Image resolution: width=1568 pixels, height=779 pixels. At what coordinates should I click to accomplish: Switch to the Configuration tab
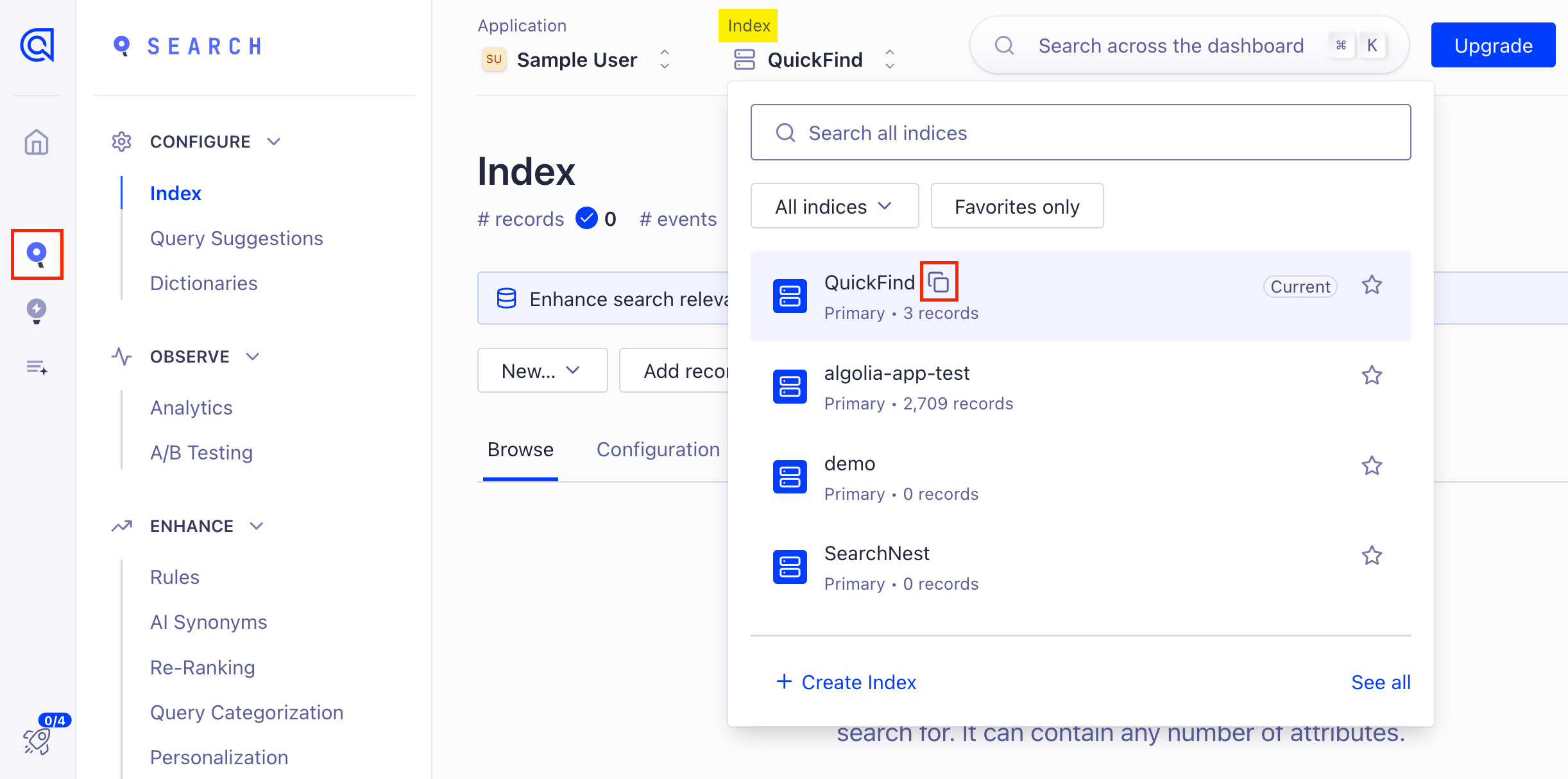pos(658,449)
